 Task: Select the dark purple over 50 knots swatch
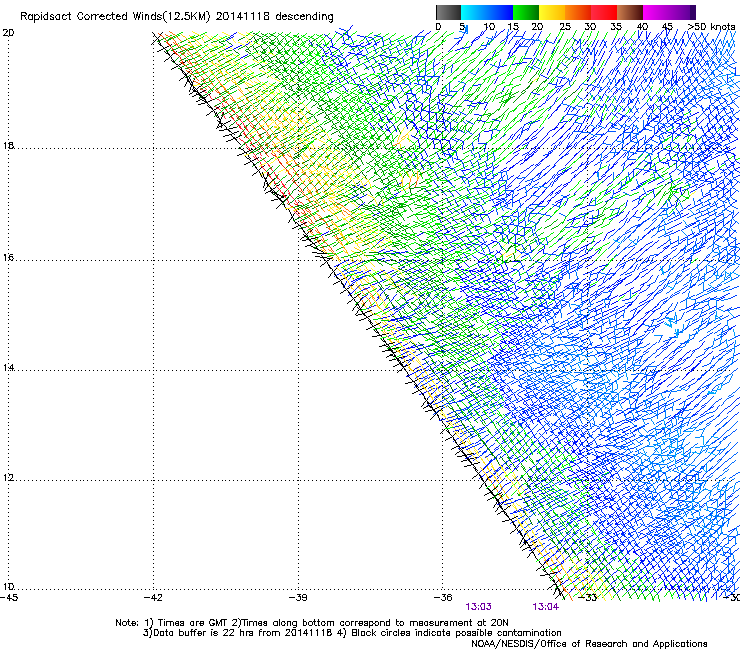[692, 12]
